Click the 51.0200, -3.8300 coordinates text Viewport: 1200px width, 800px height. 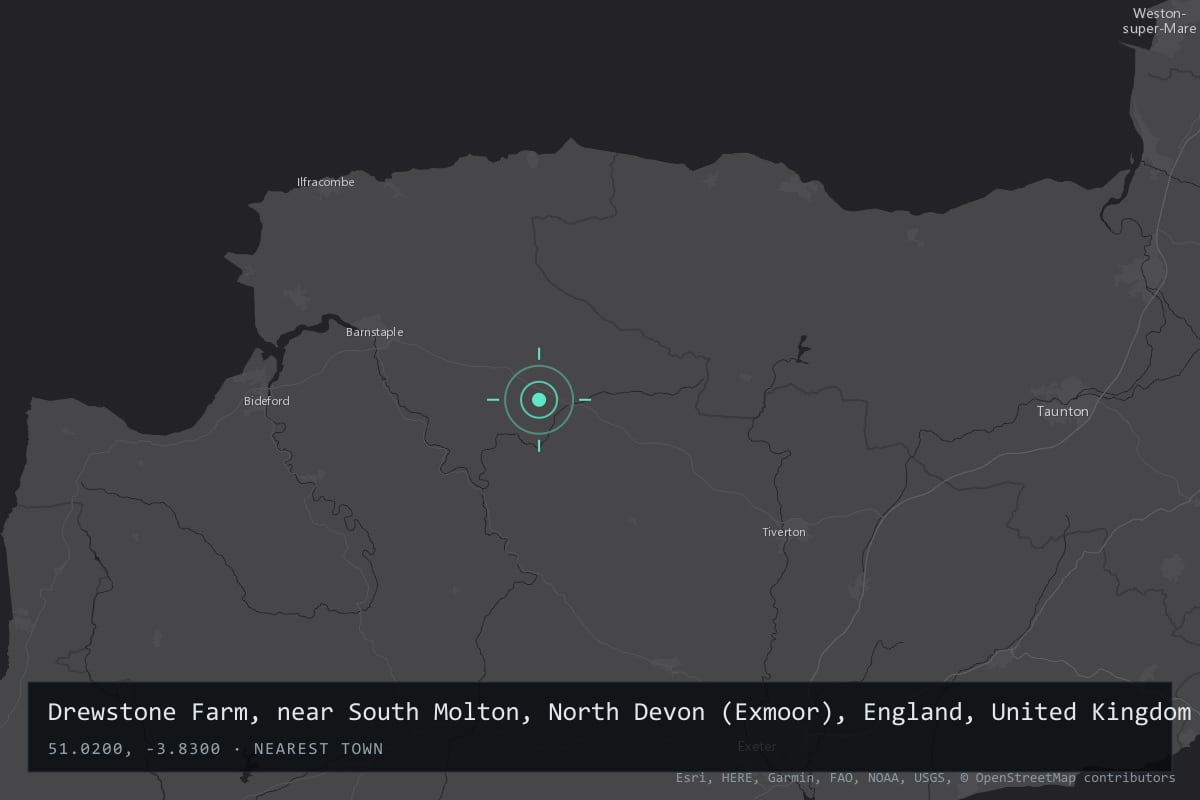(134, 748)
